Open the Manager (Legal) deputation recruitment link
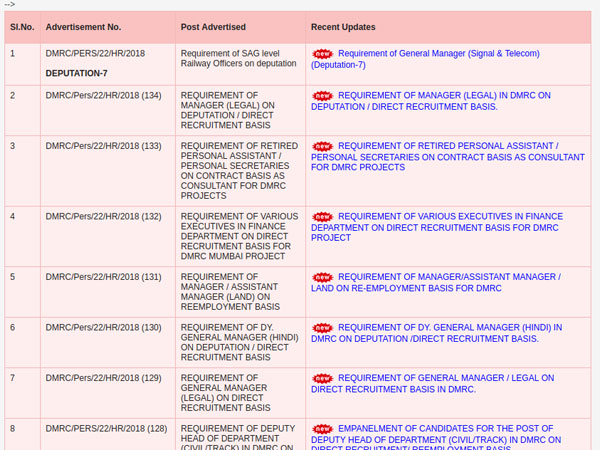 [430, 101]
